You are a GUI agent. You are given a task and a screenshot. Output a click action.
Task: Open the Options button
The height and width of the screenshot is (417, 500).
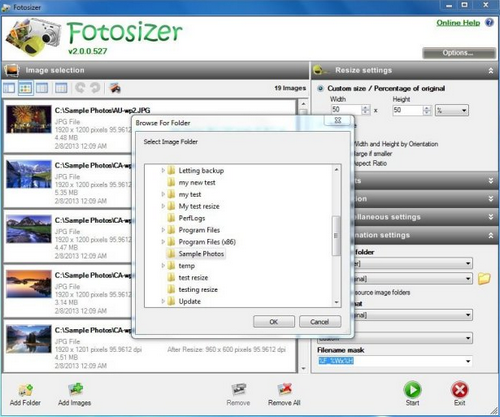click(458, 53)
